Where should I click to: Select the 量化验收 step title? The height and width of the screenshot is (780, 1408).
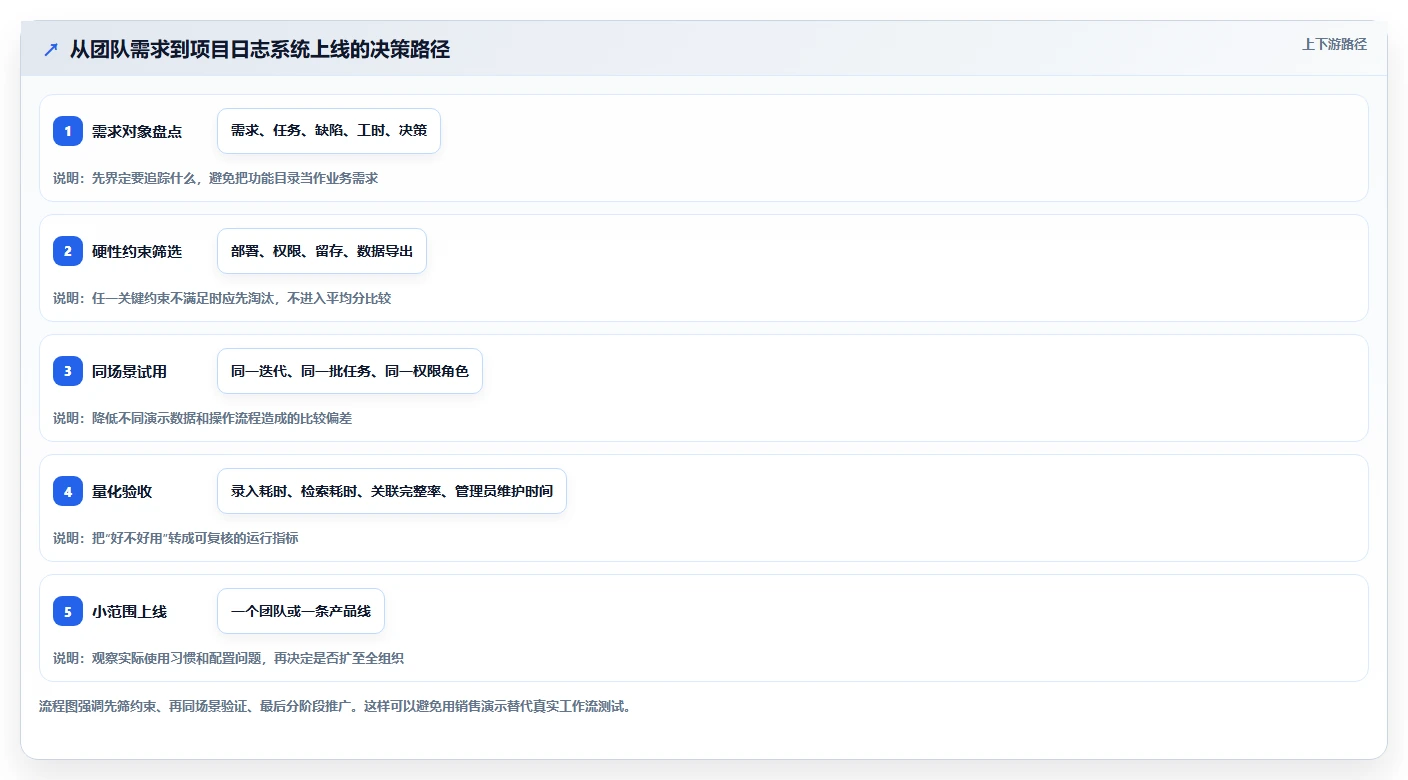pyautogui.click(x=122, y=491)
